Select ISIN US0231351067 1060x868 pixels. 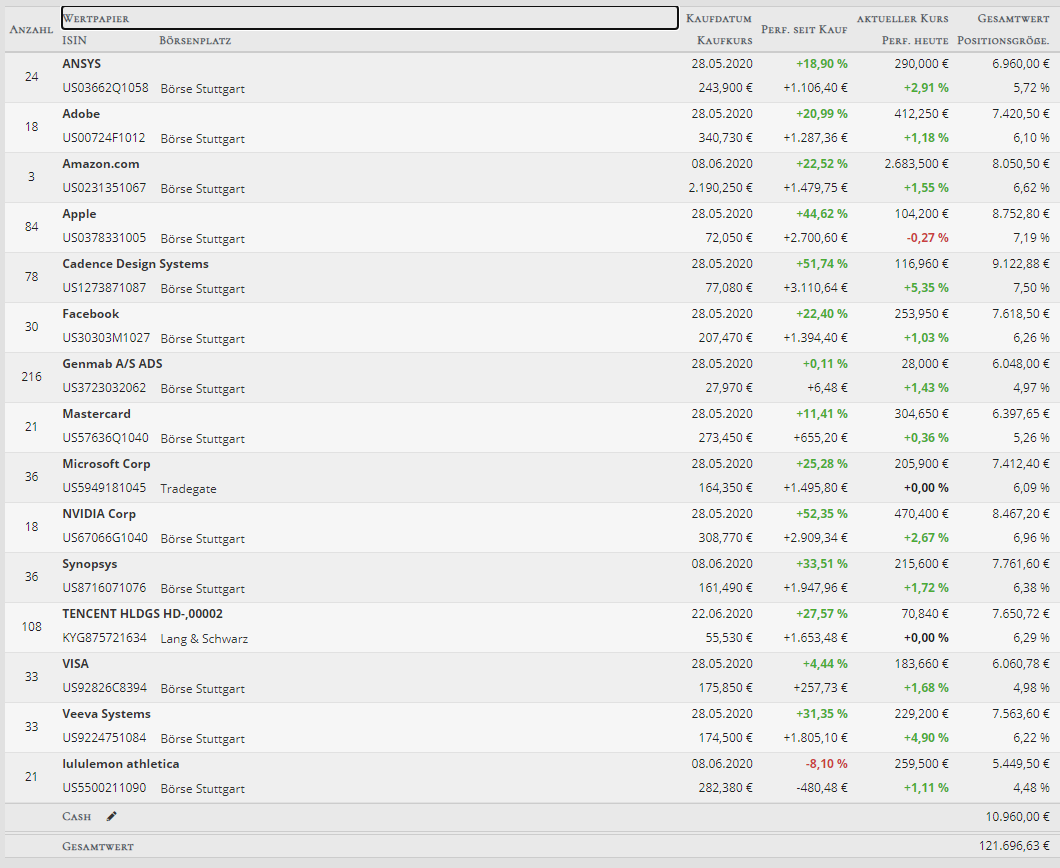104,187
